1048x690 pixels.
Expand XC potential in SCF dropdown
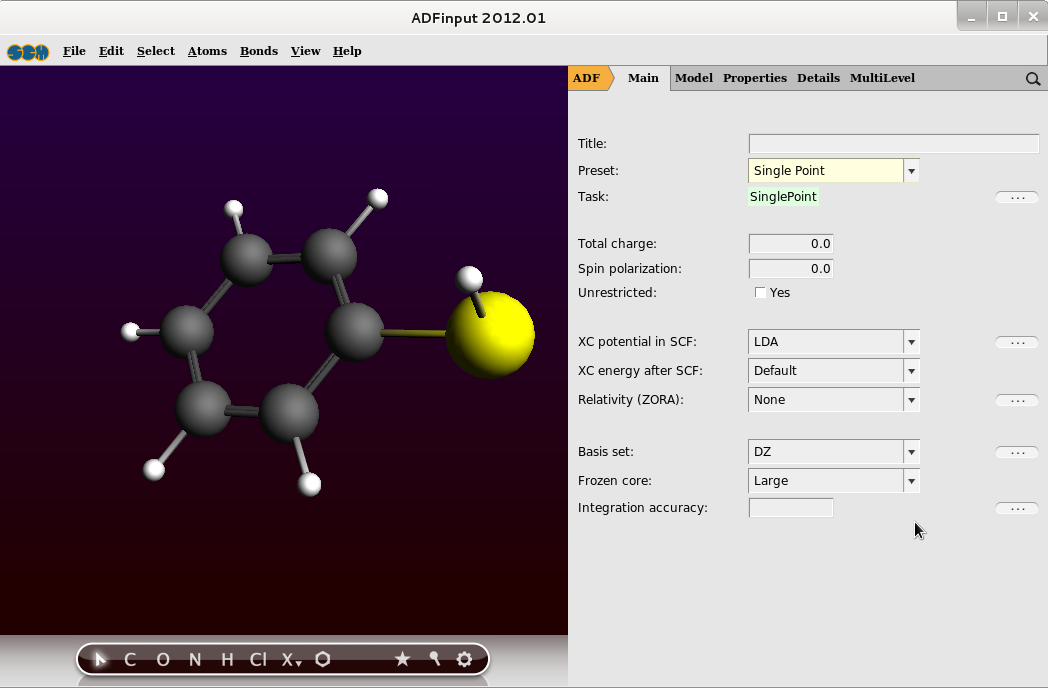click(x=911, y=342)
